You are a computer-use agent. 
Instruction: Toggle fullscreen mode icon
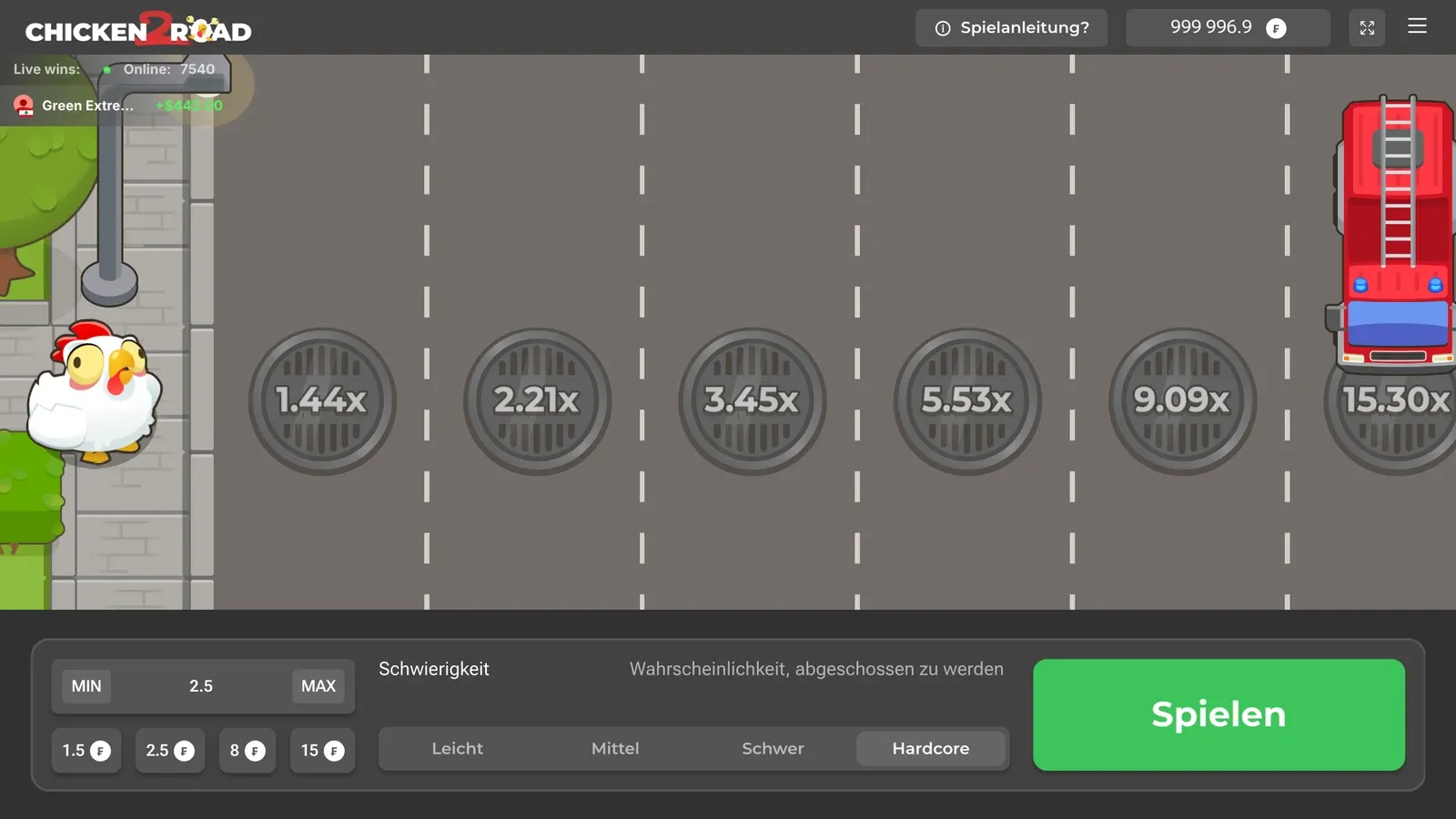click(1367, 28)
